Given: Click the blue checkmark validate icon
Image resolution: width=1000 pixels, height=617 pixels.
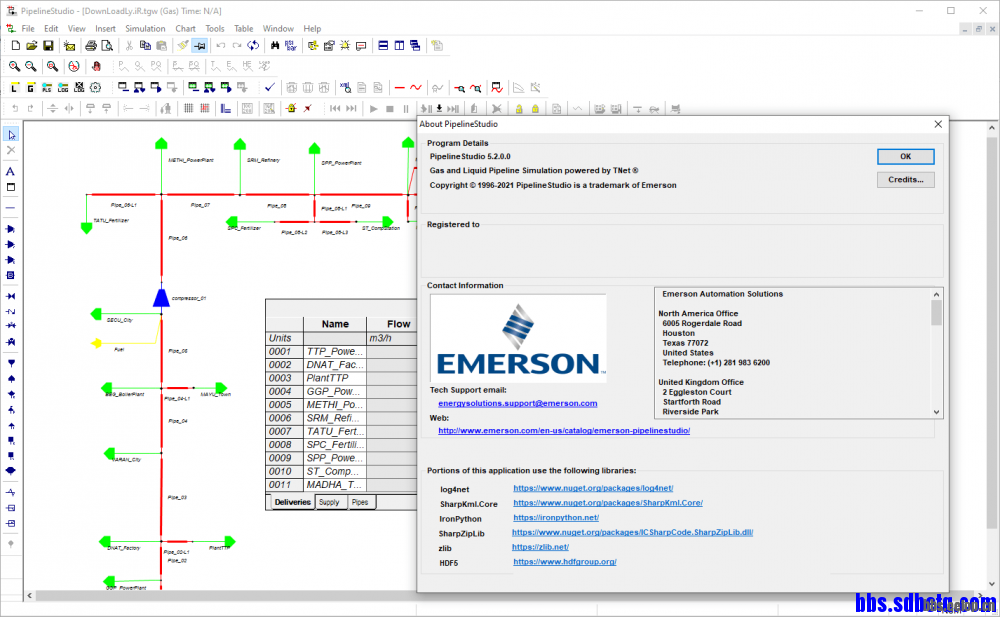Looking at the screenshot, I should (x=270, y=87).
